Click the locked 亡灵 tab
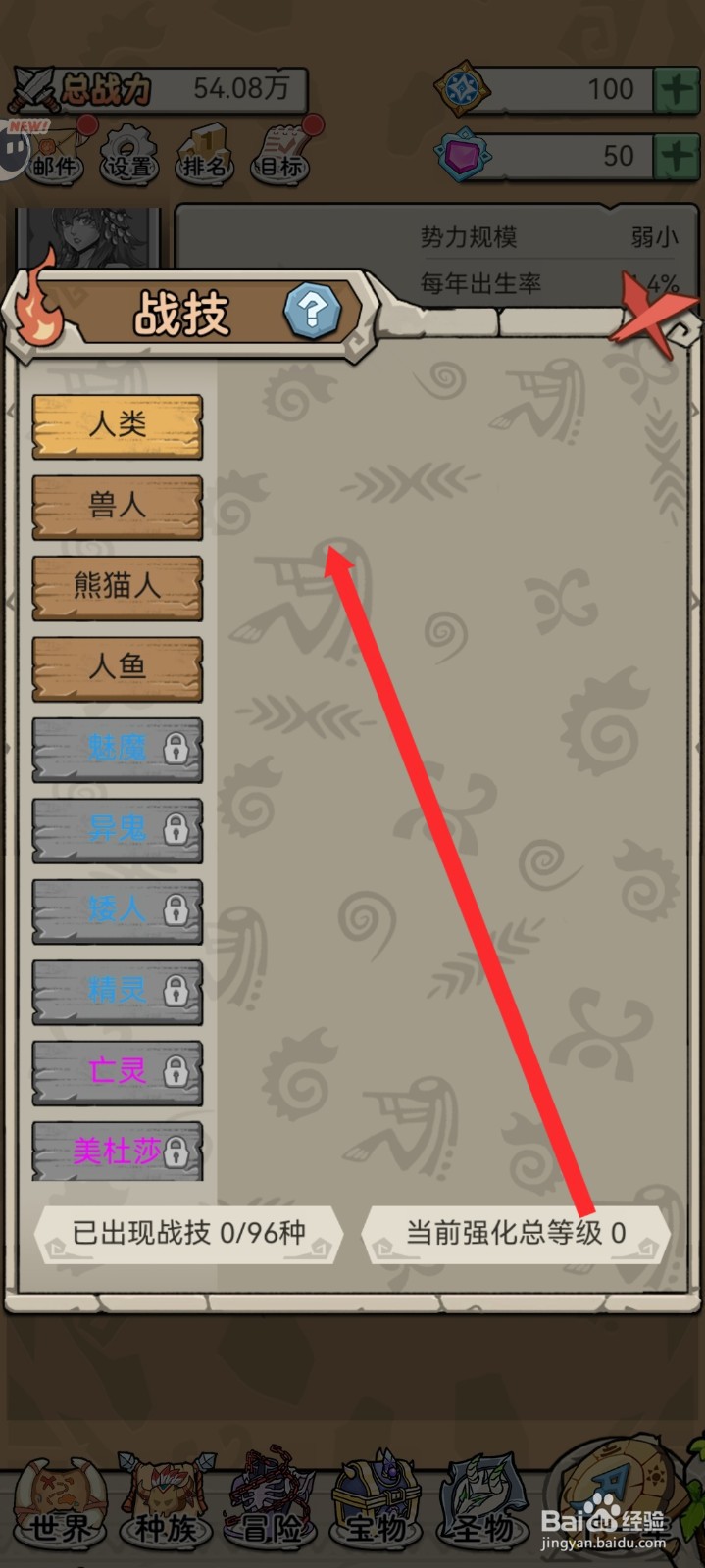Viewport: 705px width, 1568px height. click(x=118, y=1072)
